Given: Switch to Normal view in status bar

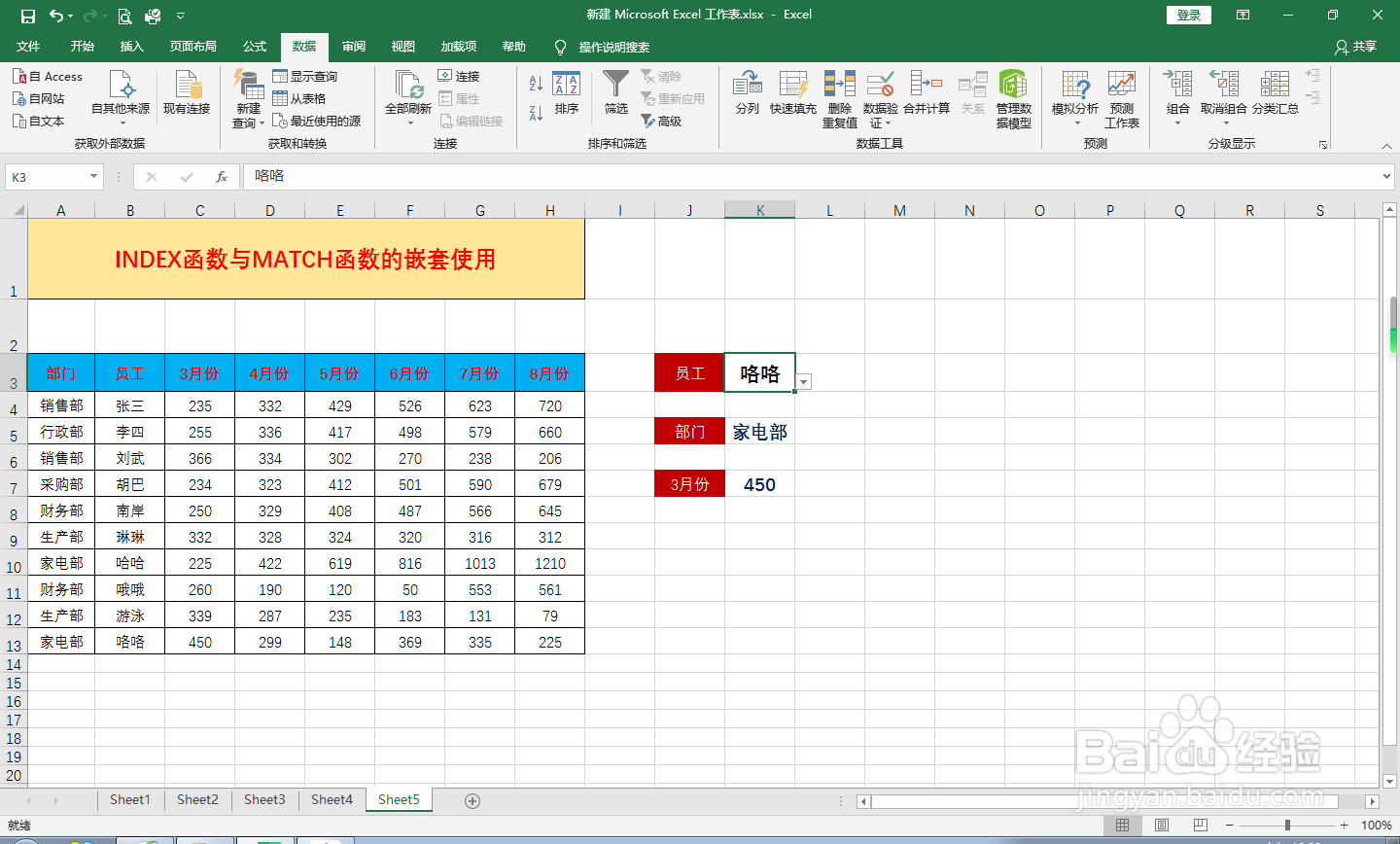Looking at the screenshot, I should click(1123, 826).
